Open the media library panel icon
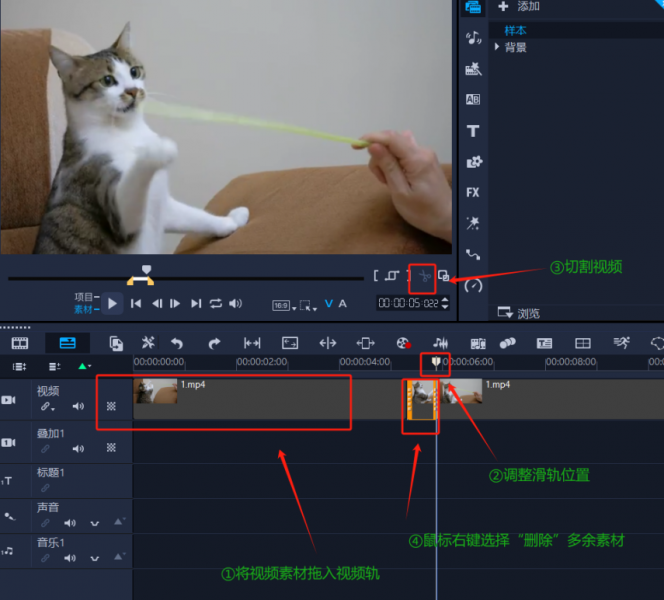Screen dimensions: 664x600 click(473, 7)
